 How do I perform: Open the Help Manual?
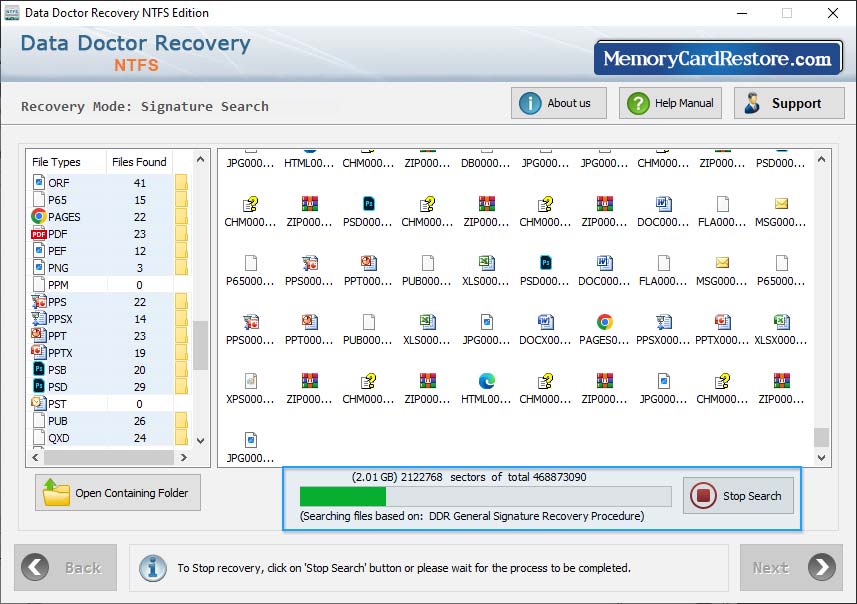tap(670, 103)
